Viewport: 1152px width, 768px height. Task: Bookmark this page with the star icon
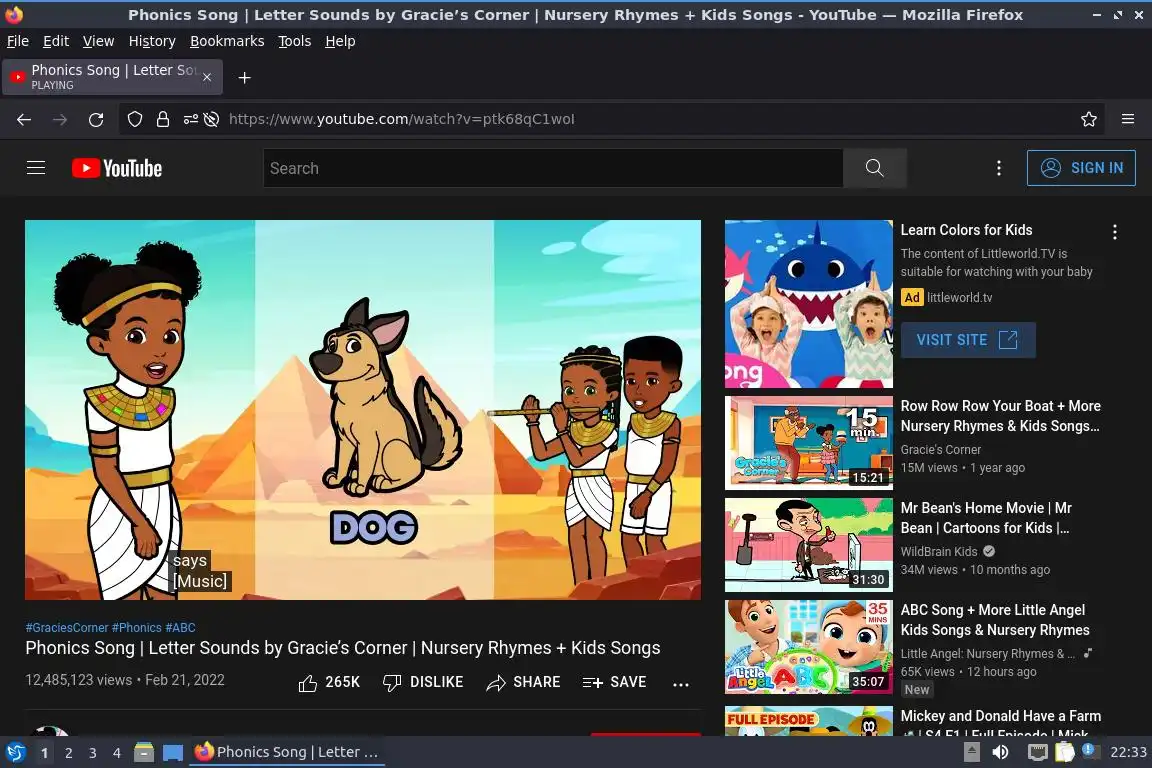[1089, 119]
